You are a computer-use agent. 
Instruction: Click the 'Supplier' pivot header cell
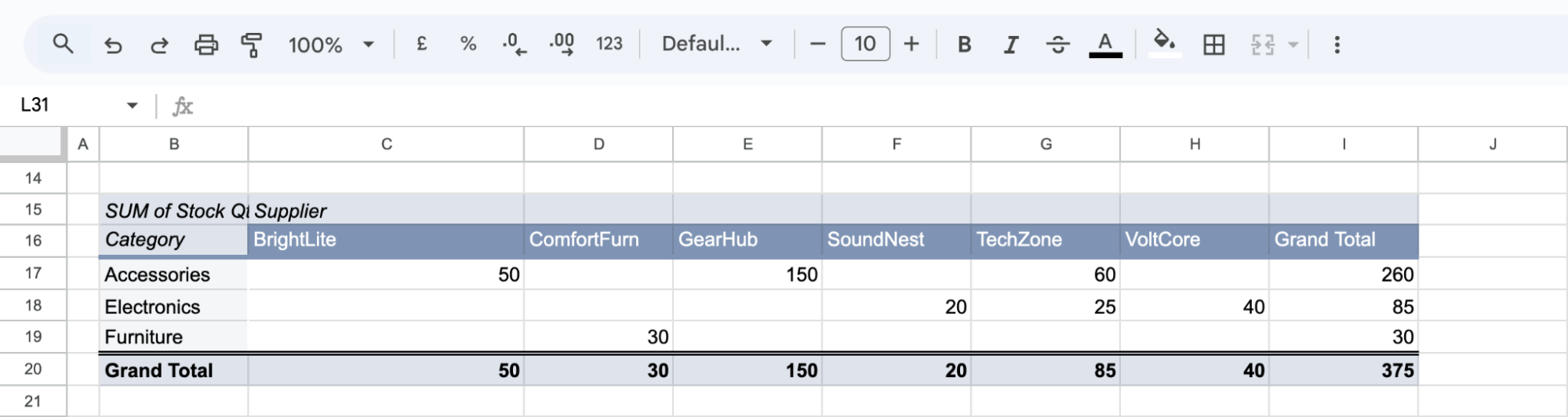(x=386, y=210)
